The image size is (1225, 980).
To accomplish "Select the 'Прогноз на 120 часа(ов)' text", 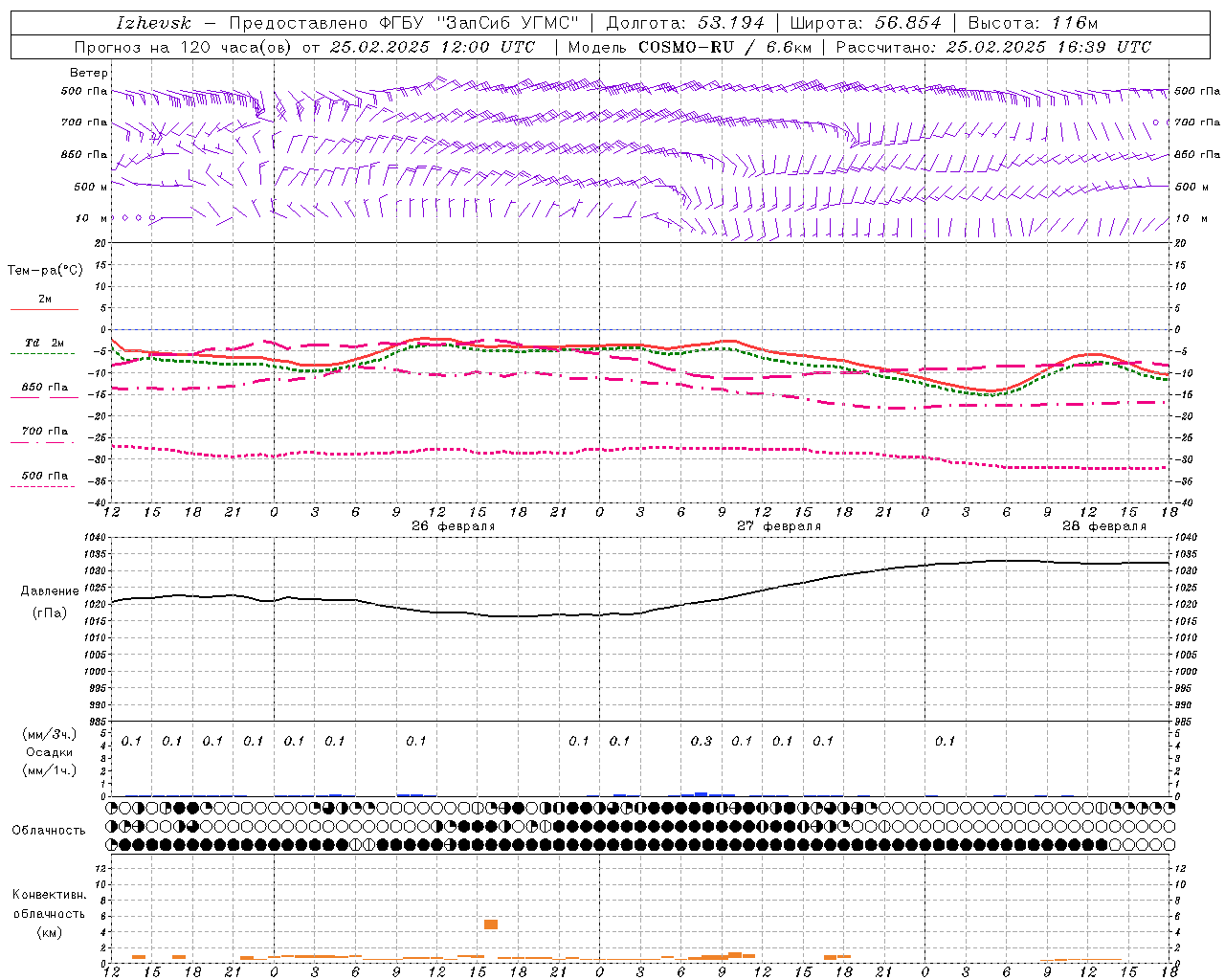I will (185, 47).
